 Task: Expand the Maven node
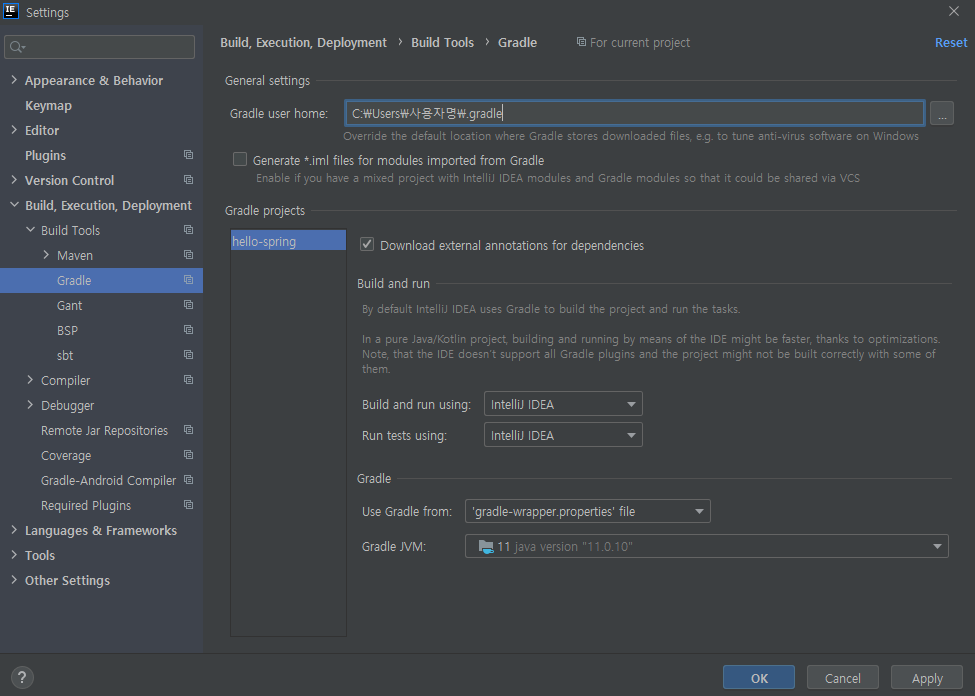click(47, 254)
